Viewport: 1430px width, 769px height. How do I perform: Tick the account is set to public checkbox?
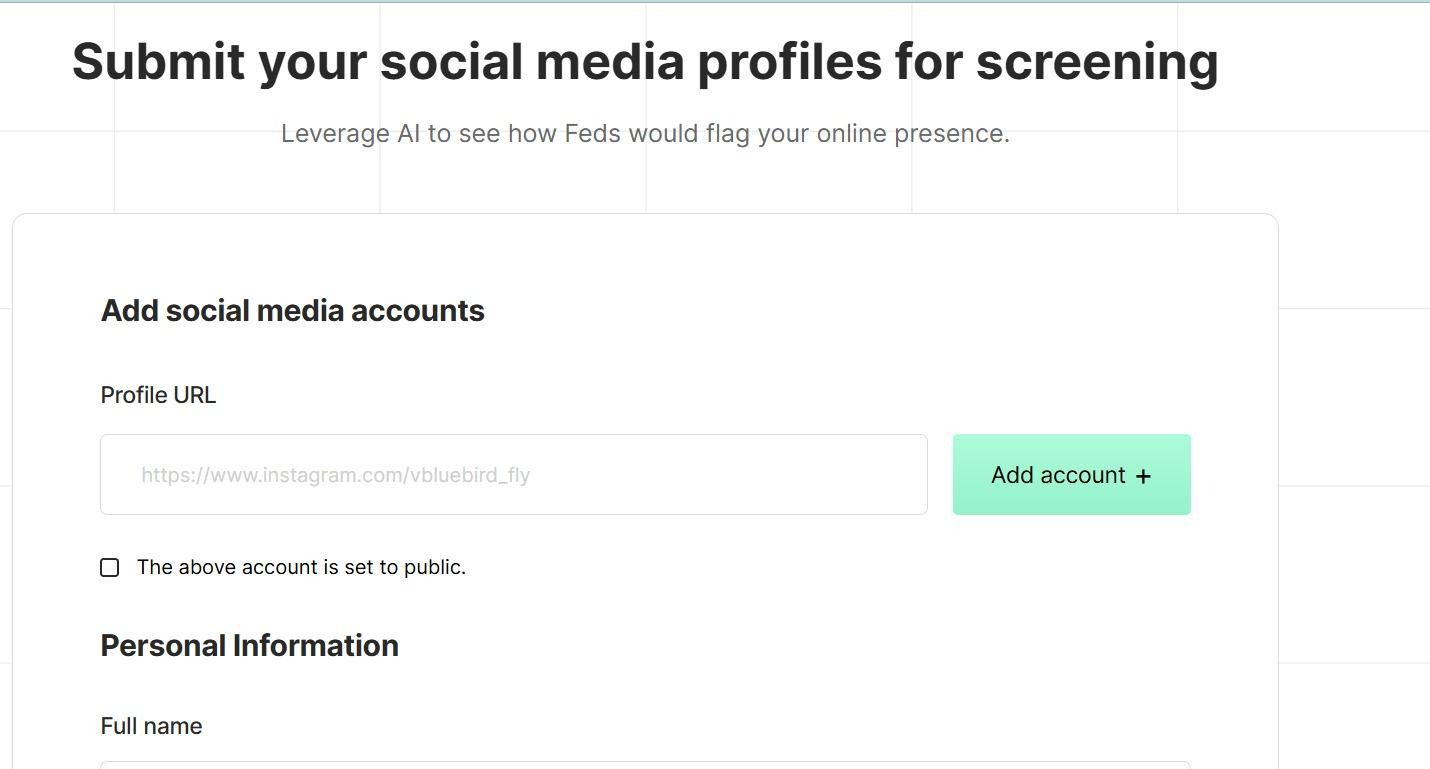click(x=110, y=568)
